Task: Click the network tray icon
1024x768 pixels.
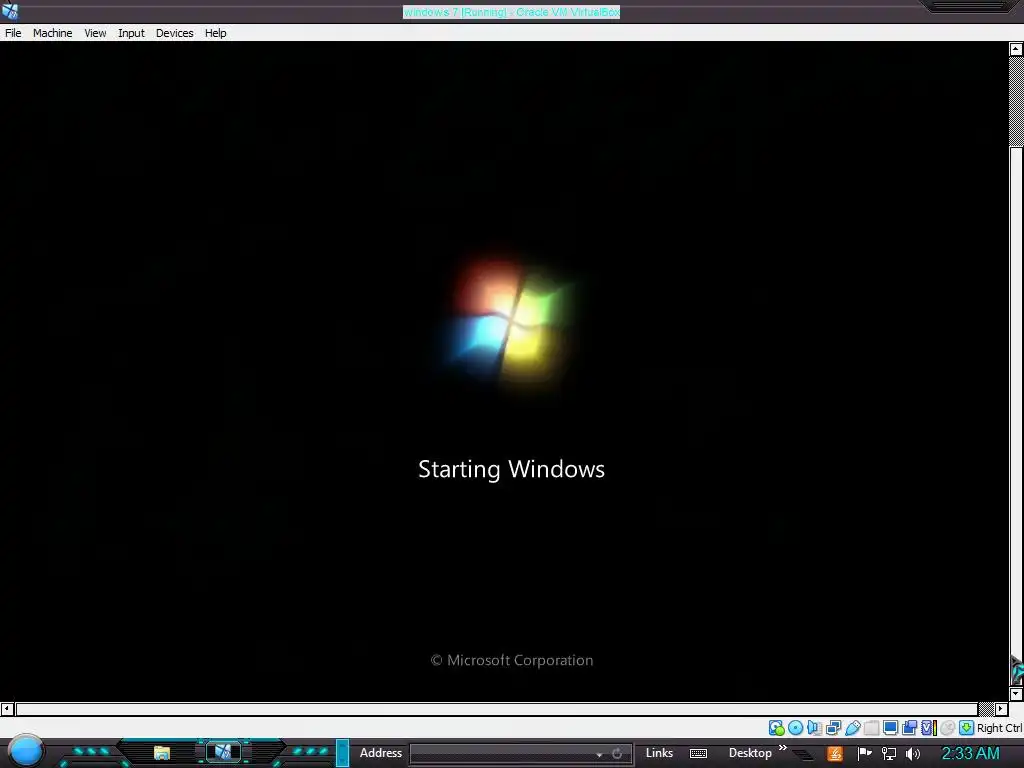Action: pos(889,754)
